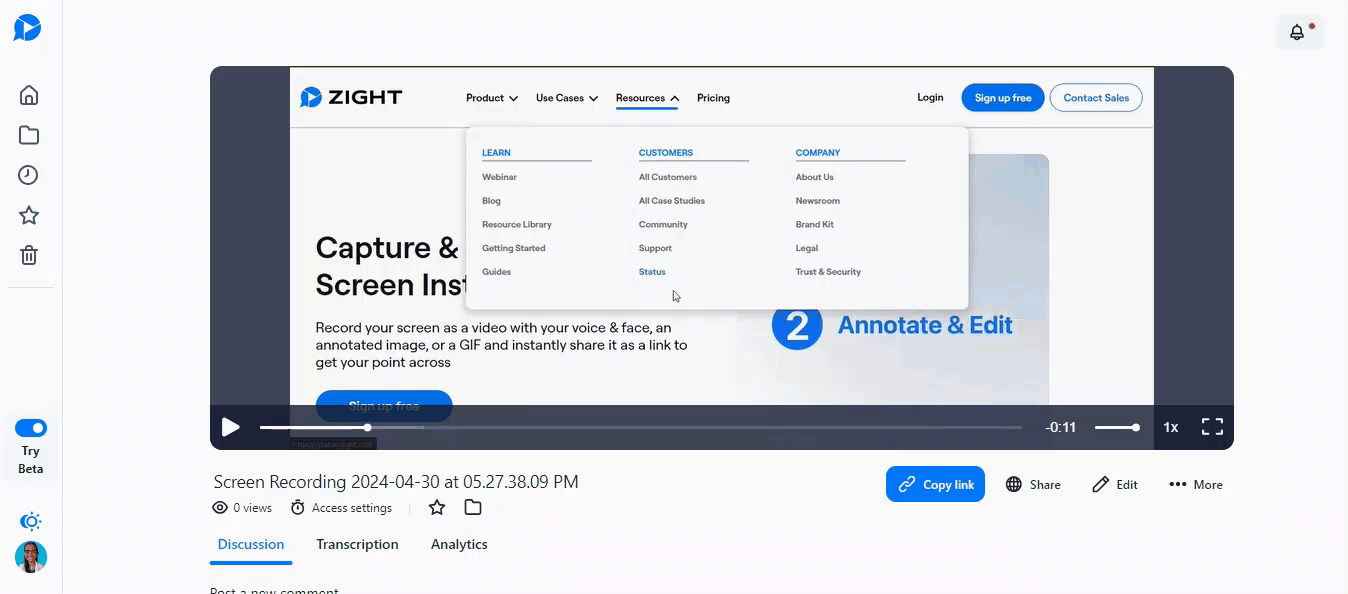1348x594 pixels.
Task: Change the 1x playback speed
Action: coord(1170,427)
